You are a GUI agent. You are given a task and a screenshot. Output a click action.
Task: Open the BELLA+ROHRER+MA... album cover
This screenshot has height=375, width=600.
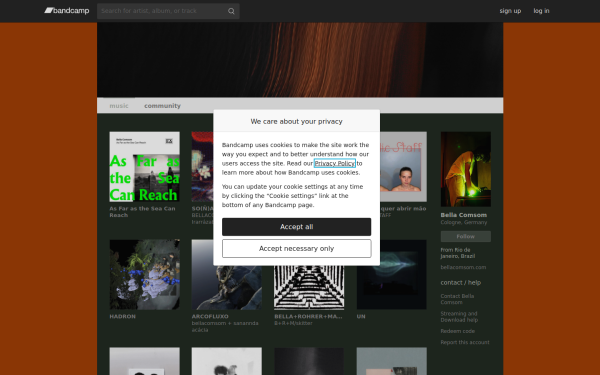(309, 287)
